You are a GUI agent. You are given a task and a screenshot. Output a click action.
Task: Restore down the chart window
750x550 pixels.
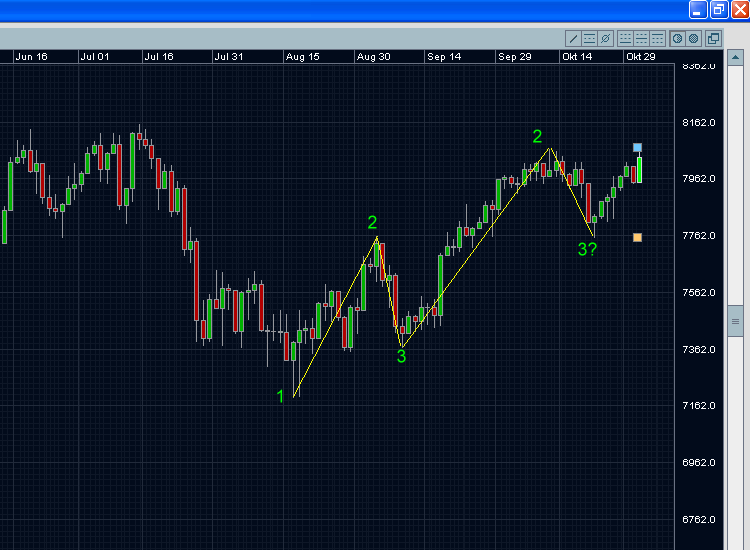coord(719,9)
